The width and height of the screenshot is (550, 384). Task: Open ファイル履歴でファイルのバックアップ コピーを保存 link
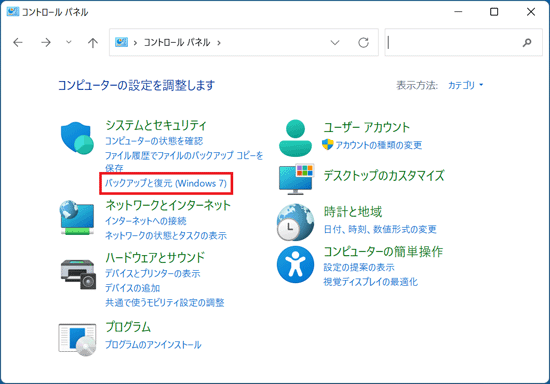[184, 161]
